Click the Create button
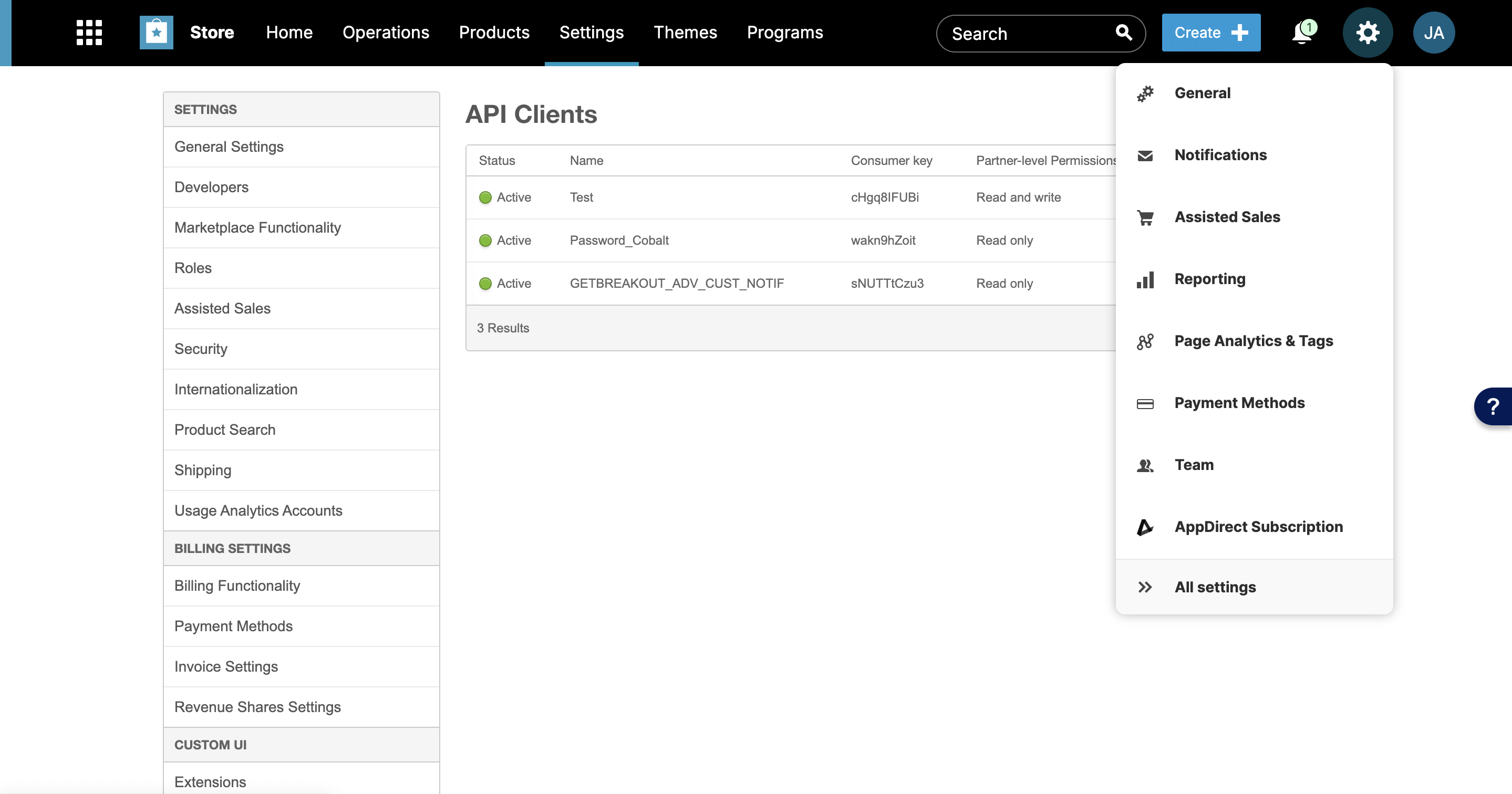 1210,32
